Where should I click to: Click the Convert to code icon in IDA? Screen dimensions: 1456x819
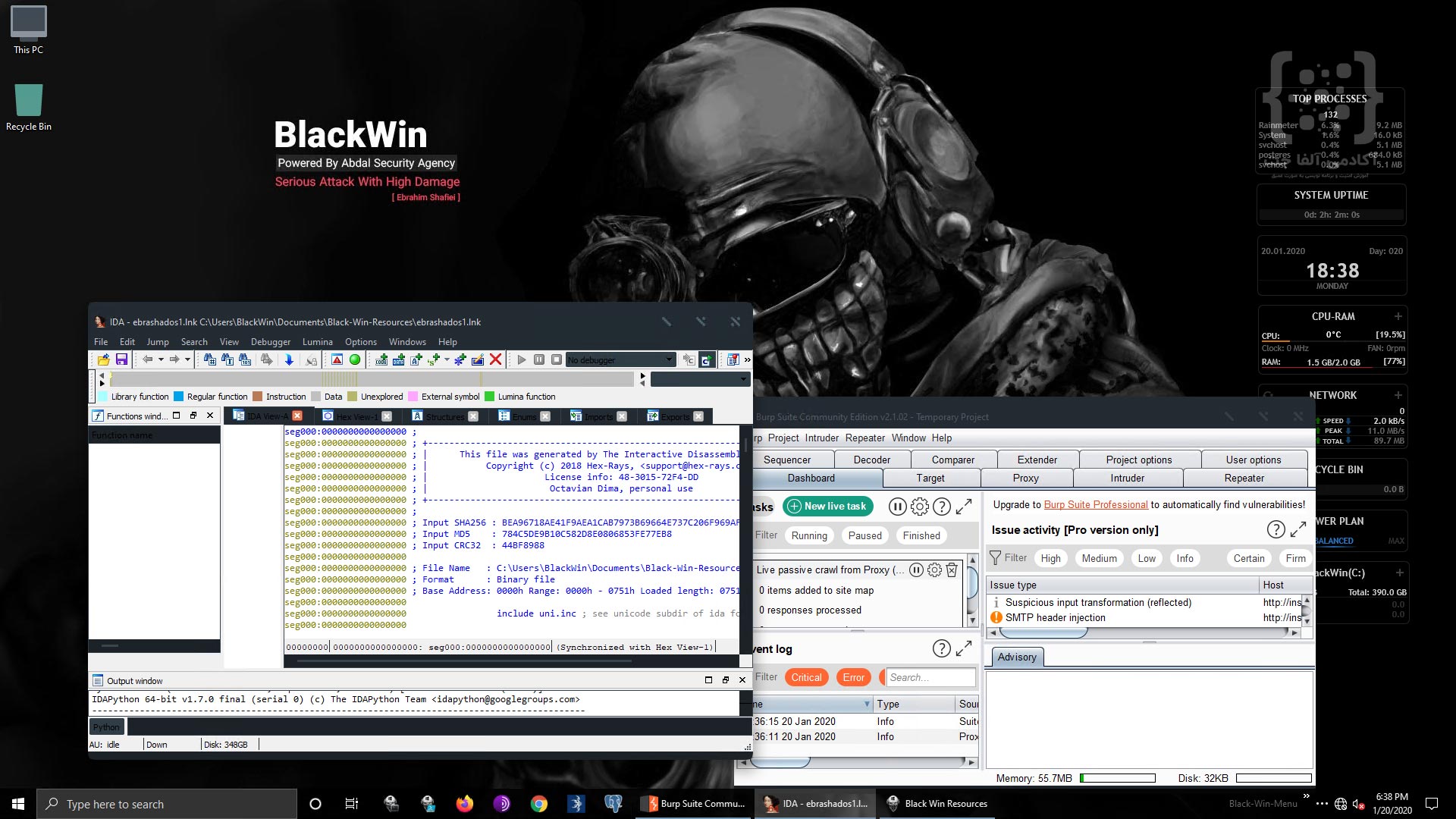point(381,359)
